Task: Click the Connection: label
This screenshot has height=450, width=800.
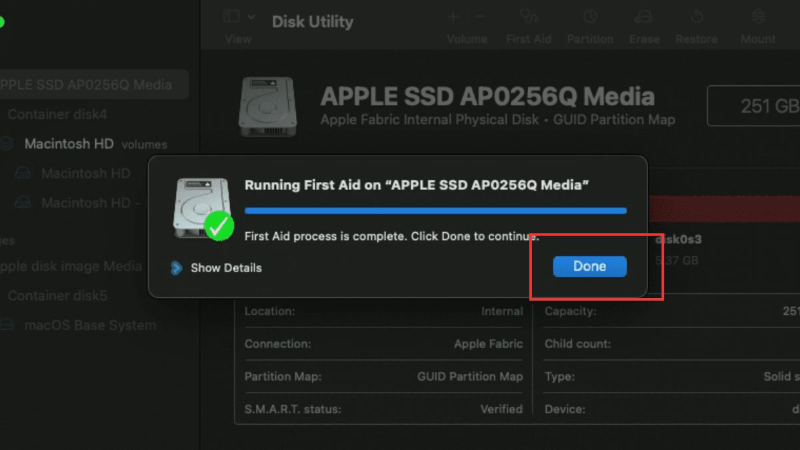Action: tap(278, 344)
